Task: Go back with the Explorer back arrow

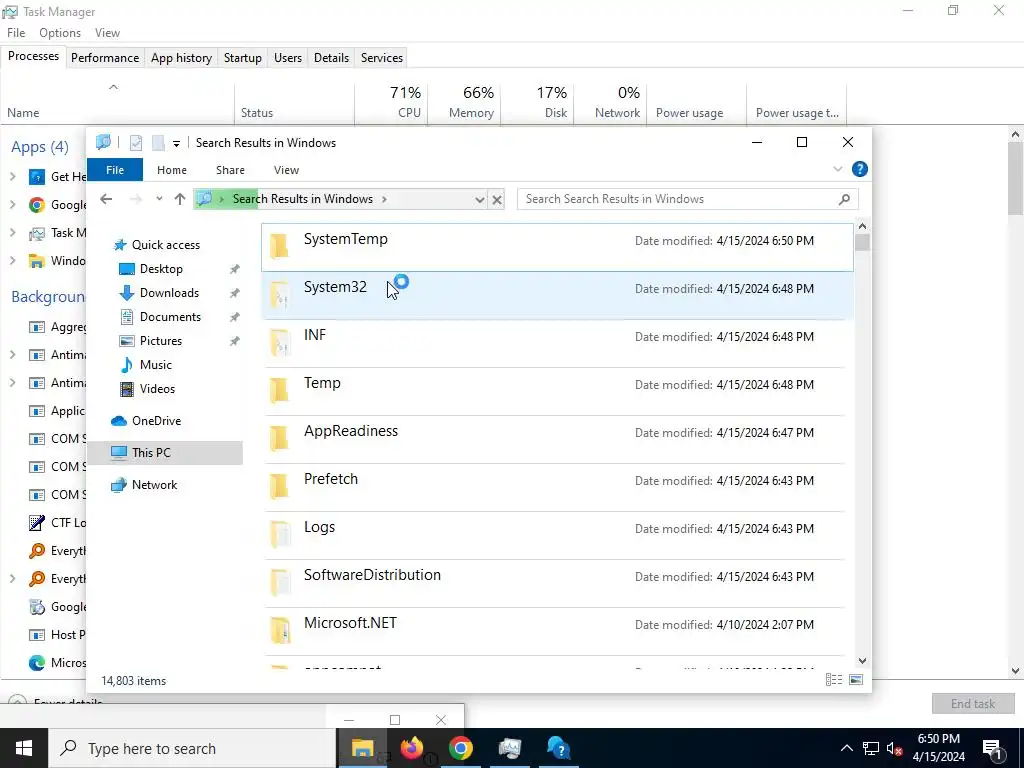Action: point(106,199)
